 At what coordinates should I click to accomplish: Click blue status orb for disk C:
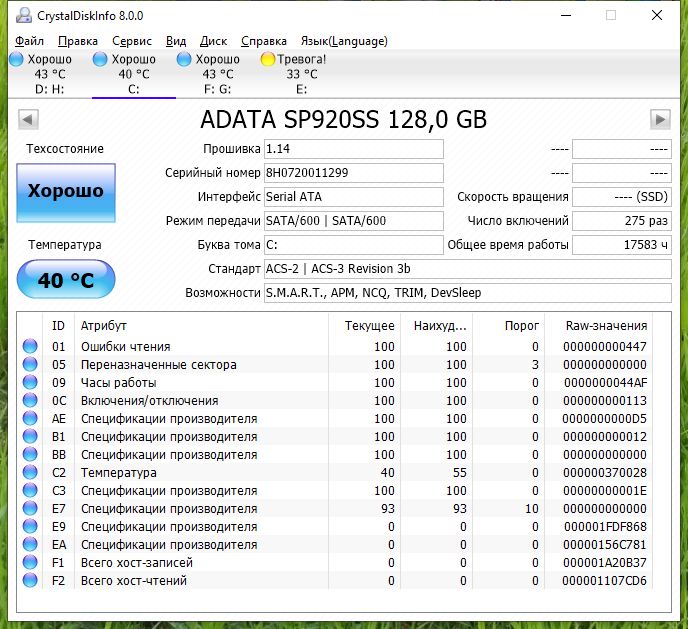(100, 60)
